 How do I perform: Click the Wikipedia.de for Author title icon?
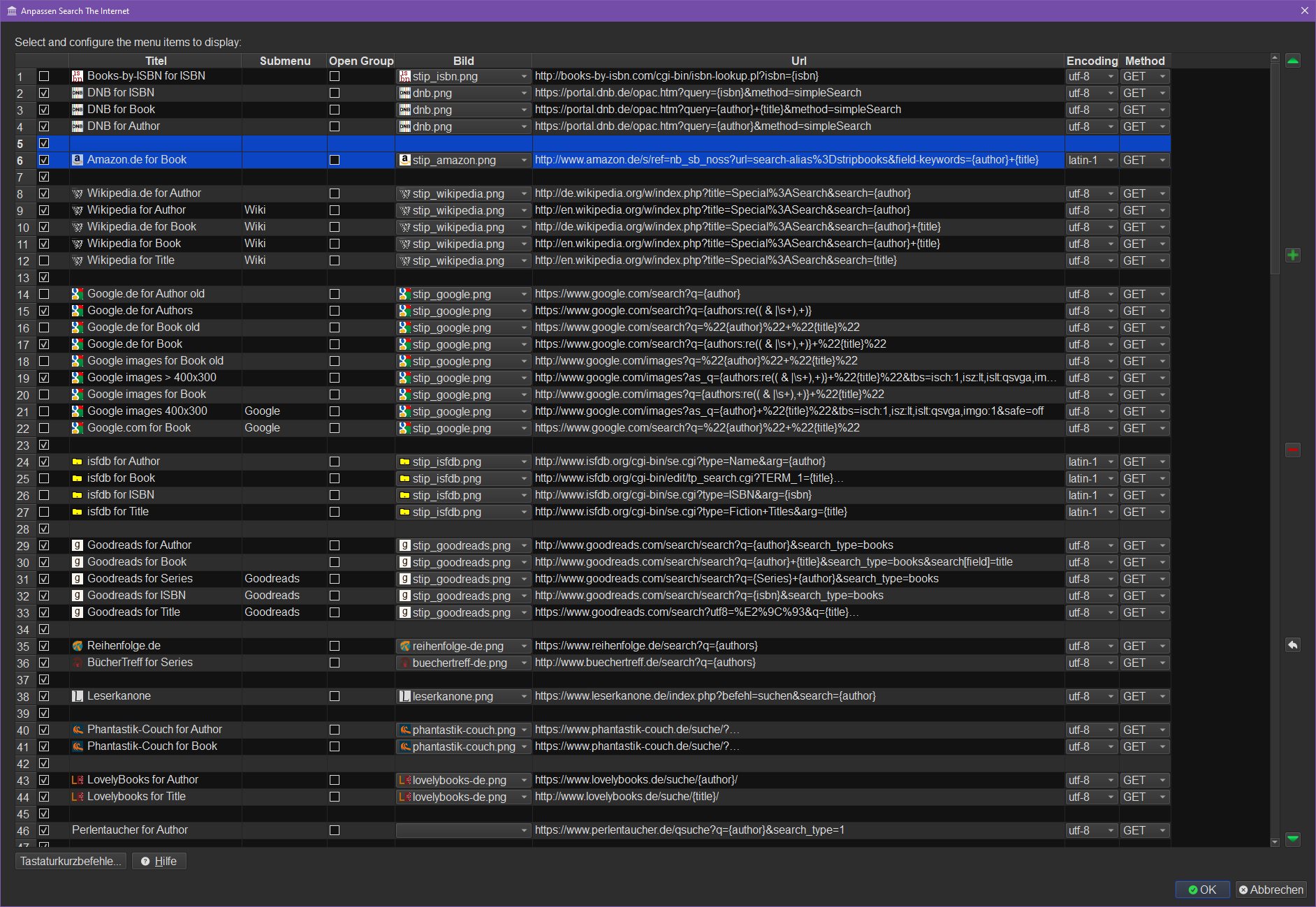tap(78, 193)
